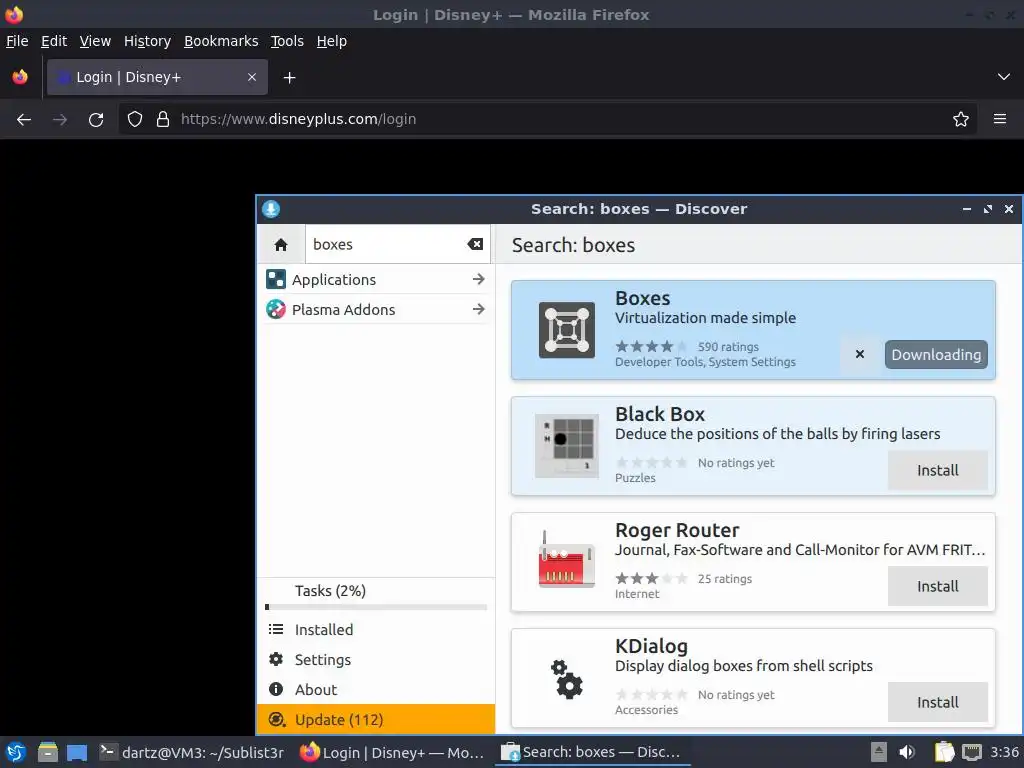Click the Black Box app icon
Image resolution: width=1024 pixels, height=768 pixels.
coord(566,446)
